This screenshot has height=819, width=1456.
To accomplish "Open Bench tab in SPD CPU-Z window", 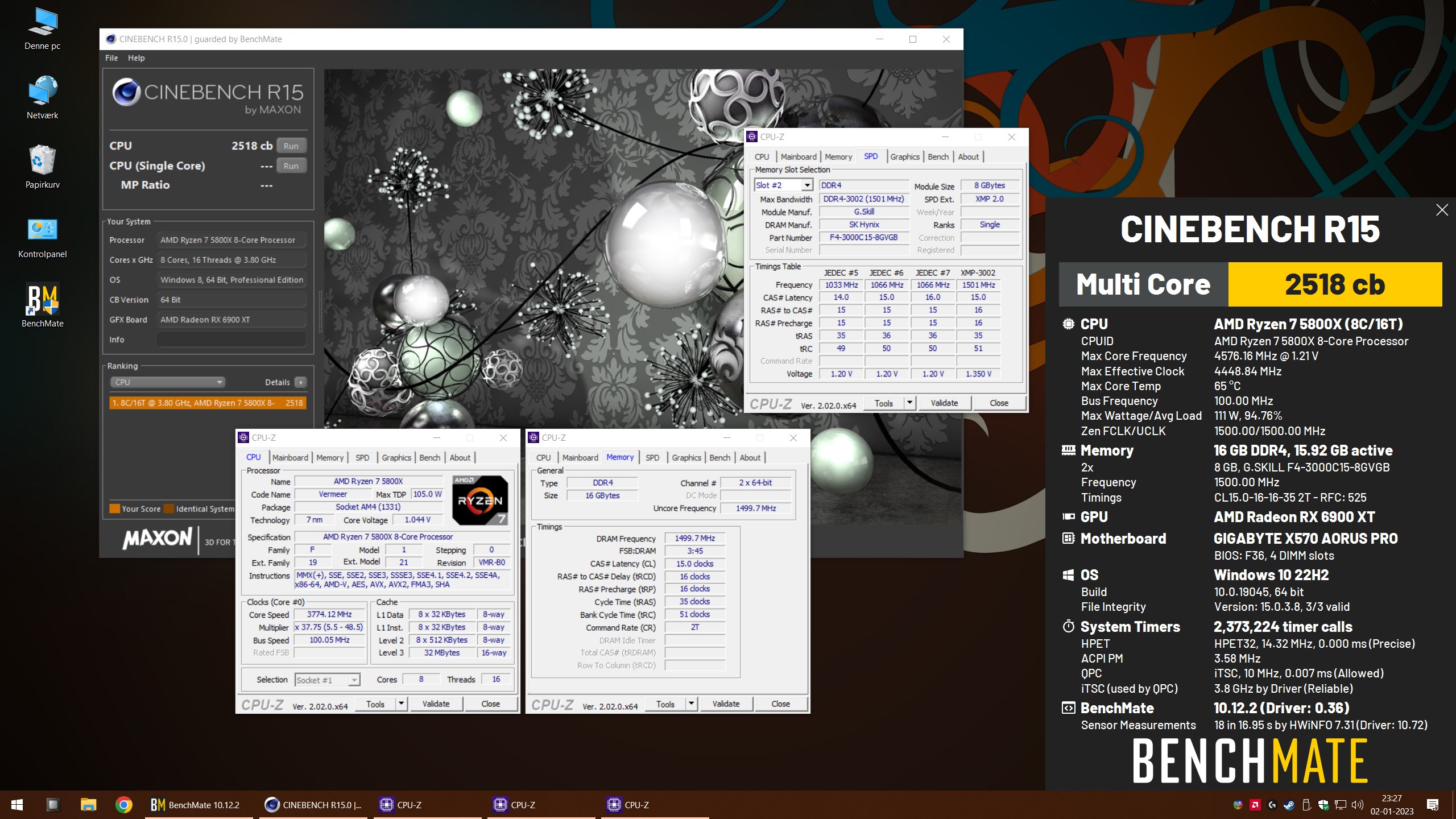I will click(x=938, y=157).
